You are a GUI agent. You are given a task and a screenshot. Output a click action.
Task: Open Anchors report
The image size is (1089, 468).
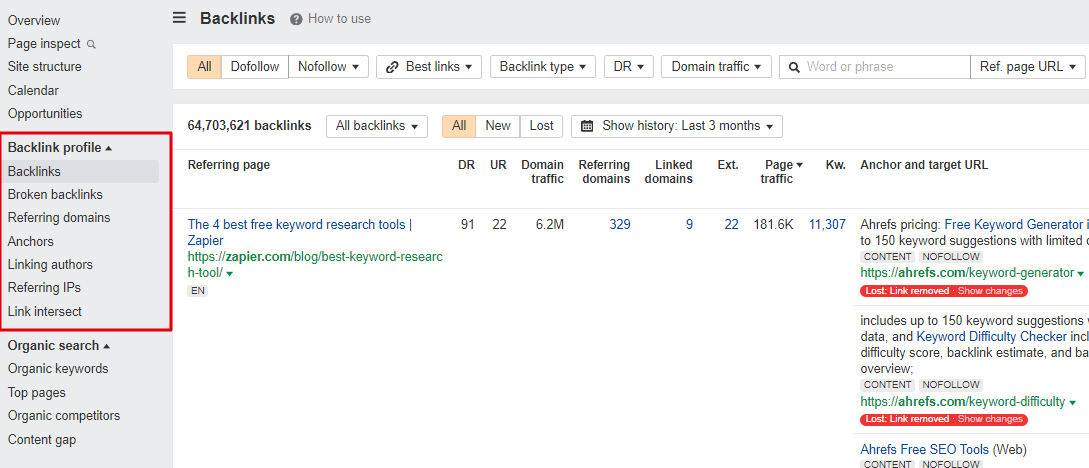[x=31, y=242]
